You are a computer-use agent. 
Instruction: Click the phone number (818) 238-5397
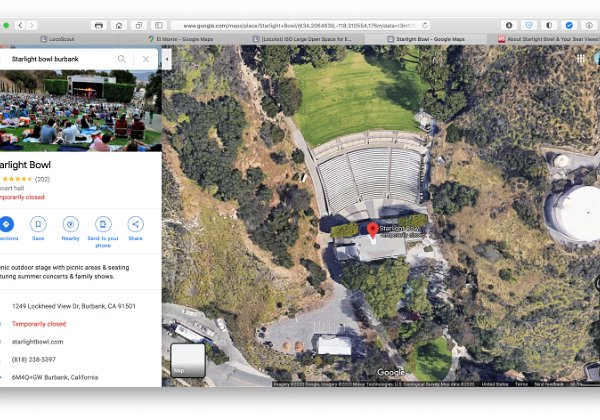pos(34,360)
